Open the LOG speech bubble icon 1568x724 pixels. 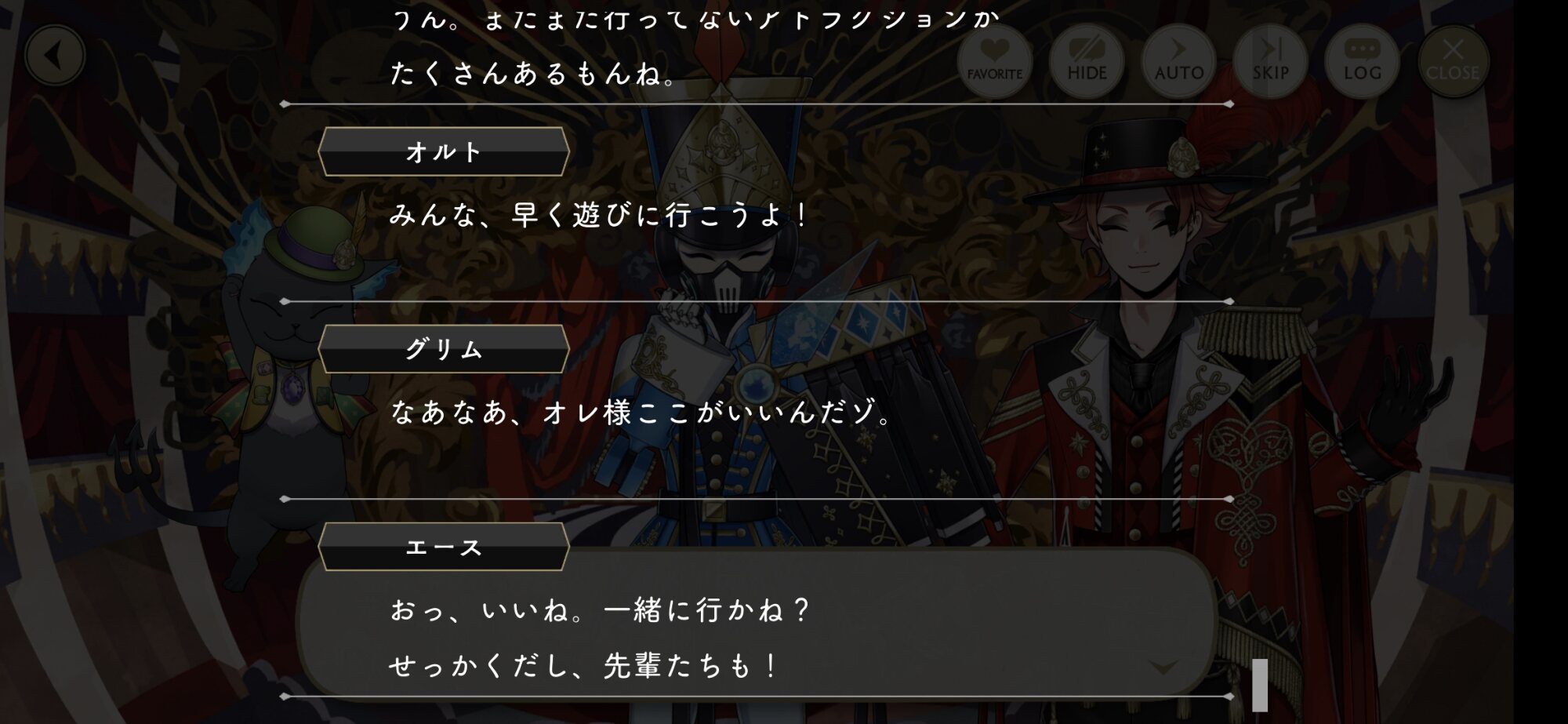(x=1362, y=60)
